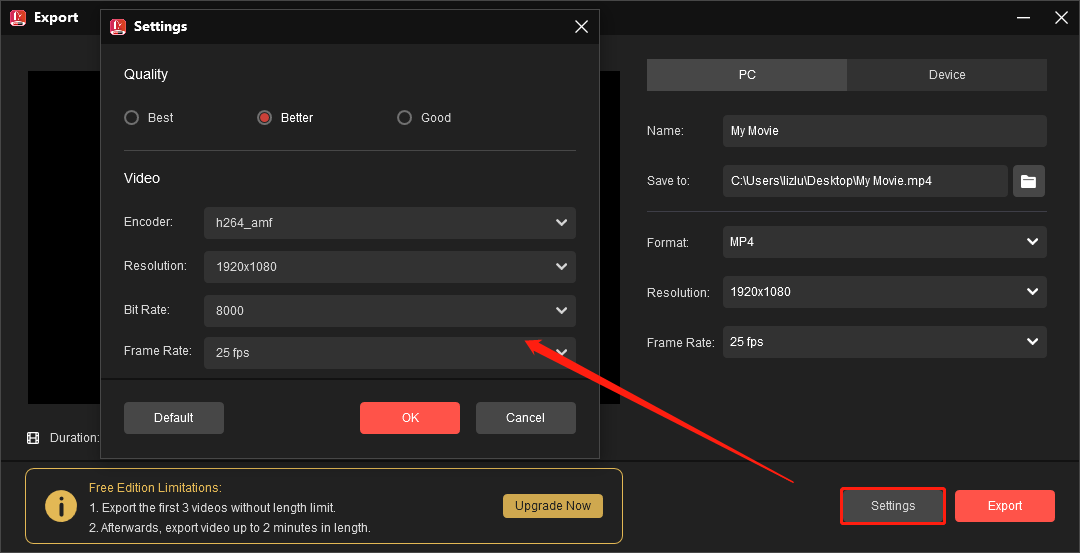This screenshot has height=553, width=1080.
Task: Click the Quality section heading
Action: click(146, 74)
